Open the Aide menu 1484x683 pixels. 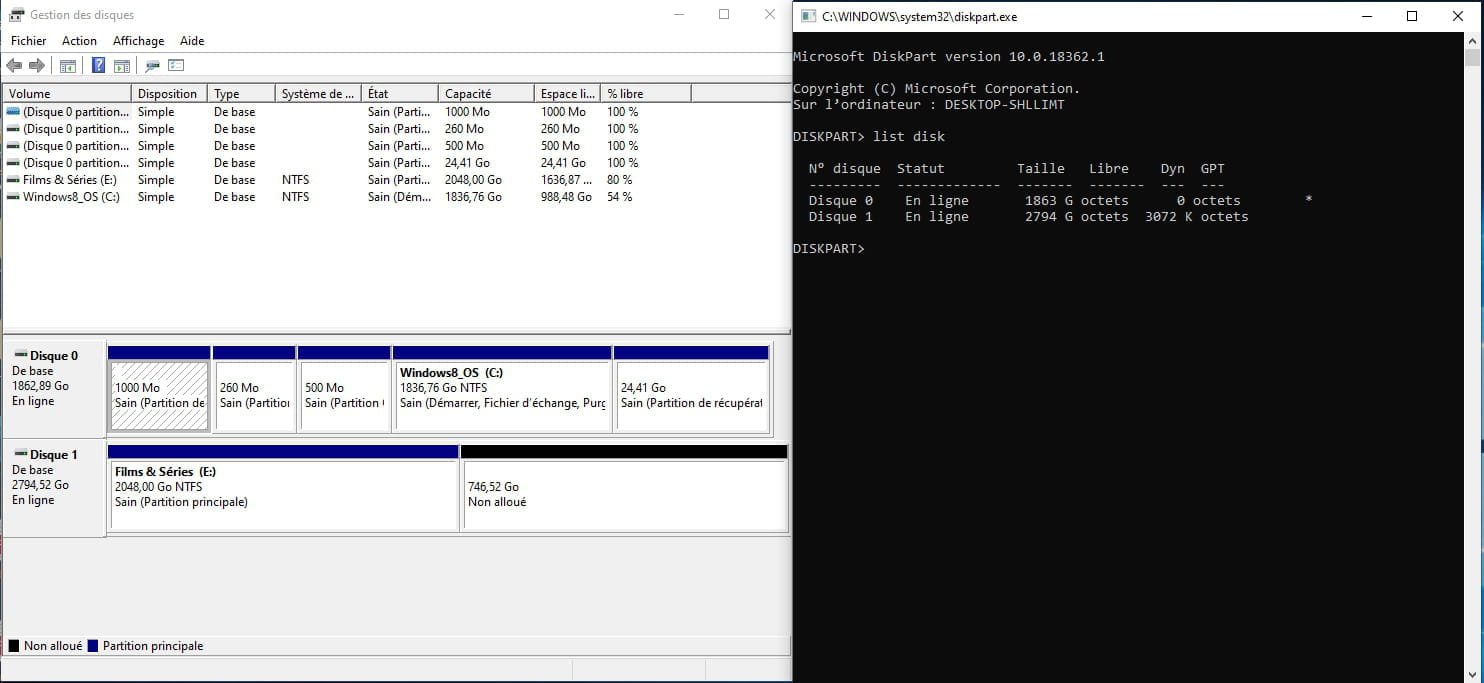tap(192, 41)
